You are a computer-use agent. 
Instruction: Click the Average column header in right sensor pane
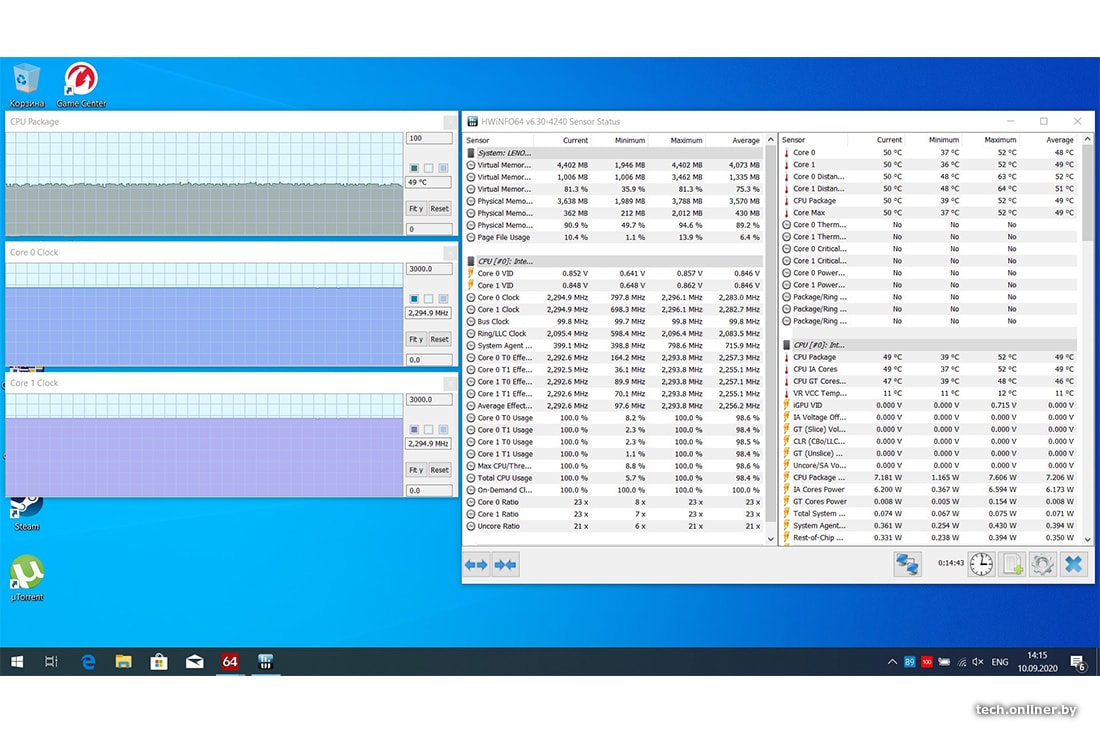[1059, 140]
